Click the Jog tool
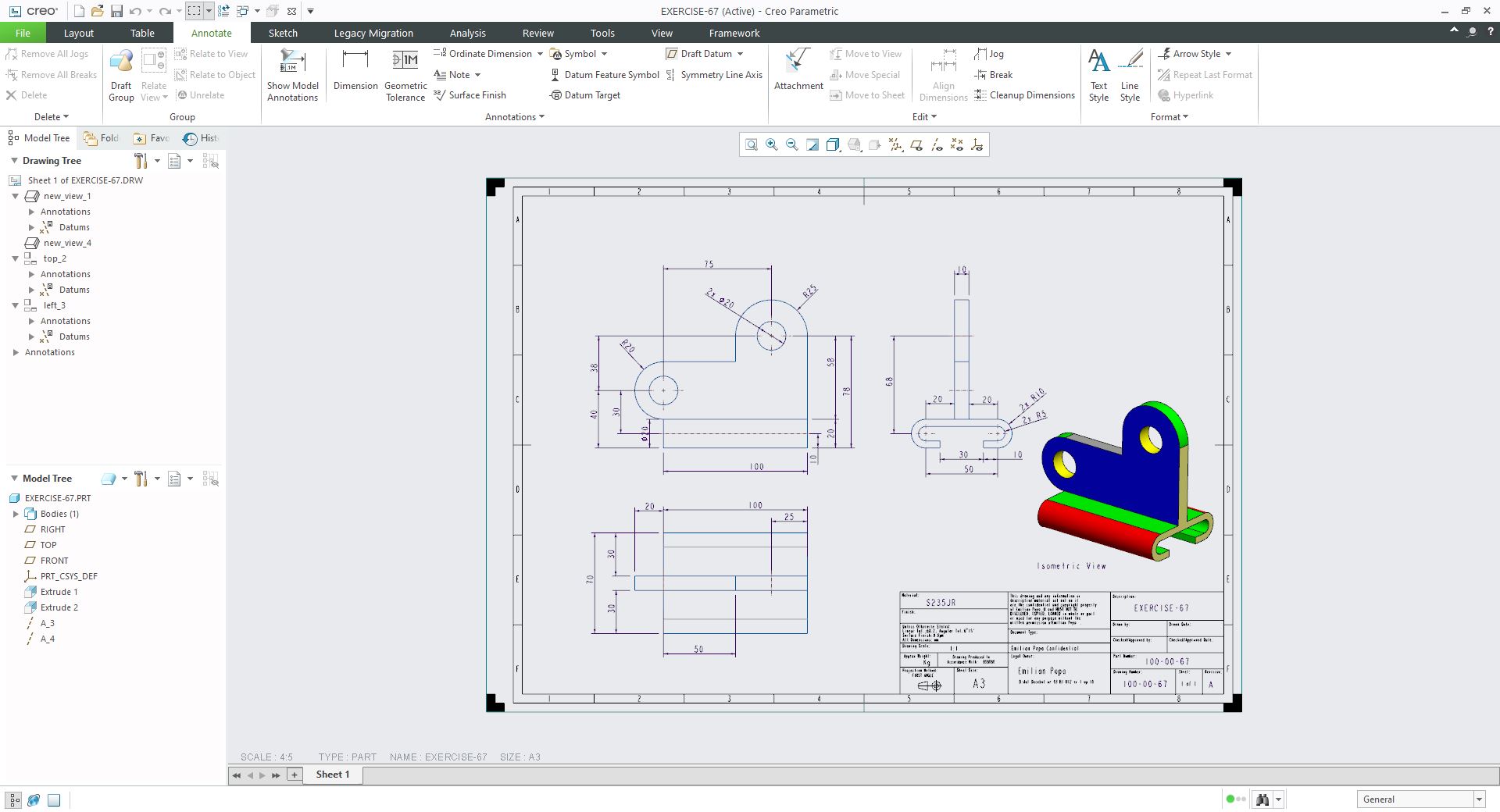Viewport: 1500px width, 812px height. coord(989,54)
